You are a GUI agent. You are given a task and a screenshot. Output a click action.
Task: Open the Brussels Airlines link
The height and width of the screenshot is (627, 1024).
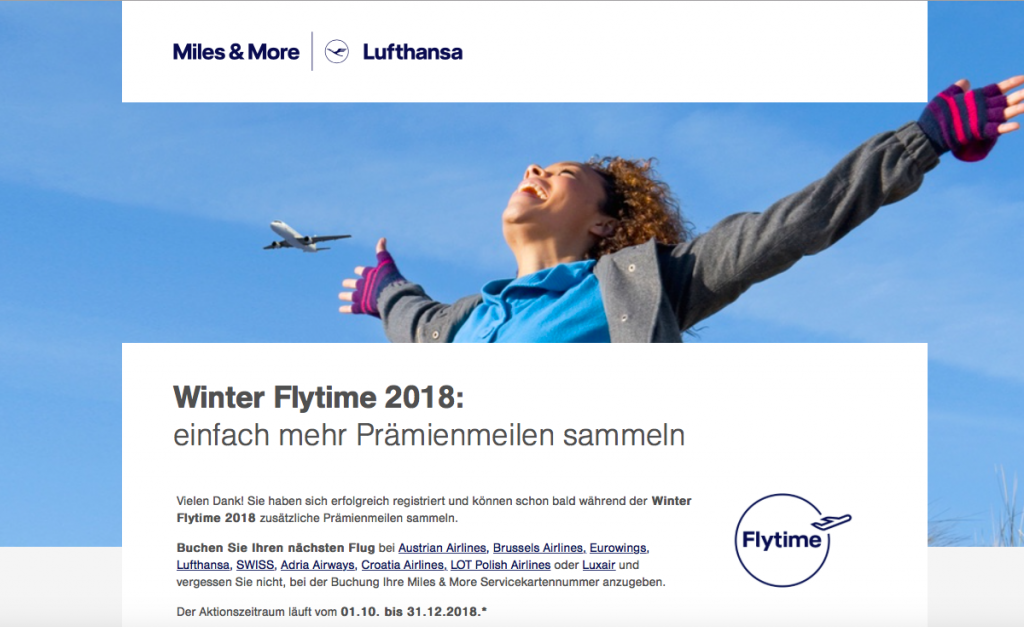(x=539, y=548)
